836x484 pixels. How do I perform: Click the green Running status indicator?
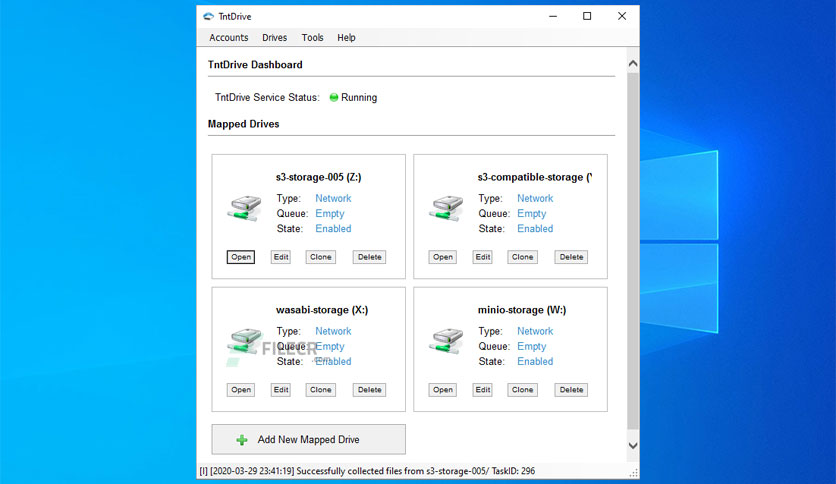pyautogui.click(x=334, y=98)
